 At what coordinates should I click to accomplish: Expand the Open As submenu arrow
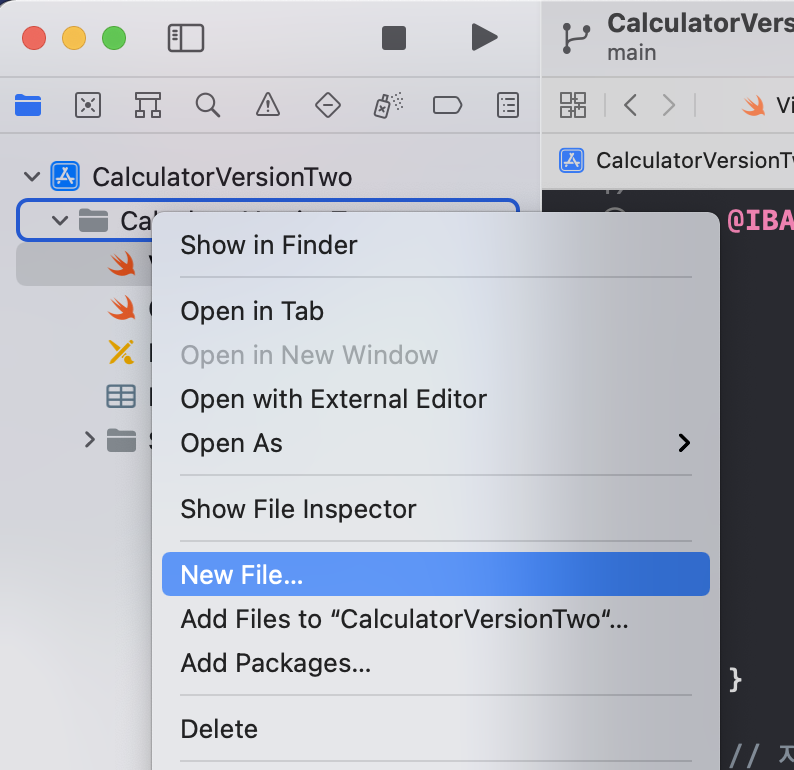684,443
